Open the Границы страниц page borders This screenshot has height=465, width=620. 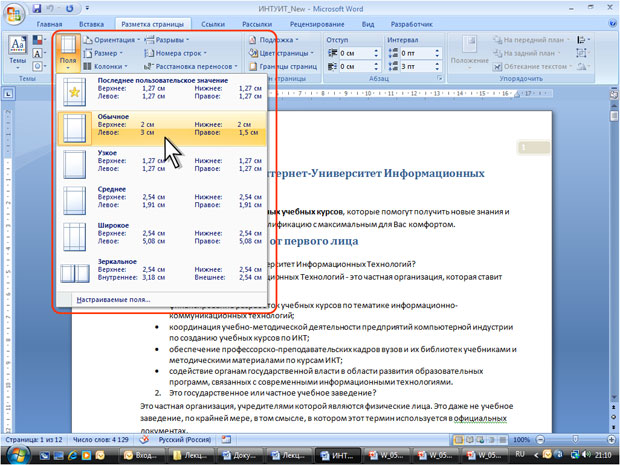click(283, 66)
